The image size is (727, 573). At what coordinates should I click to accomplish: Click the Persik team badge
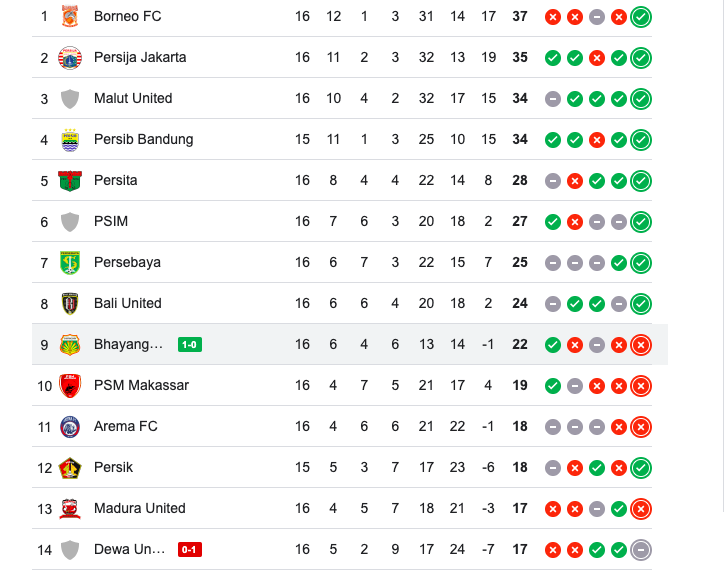pos(70,467)
